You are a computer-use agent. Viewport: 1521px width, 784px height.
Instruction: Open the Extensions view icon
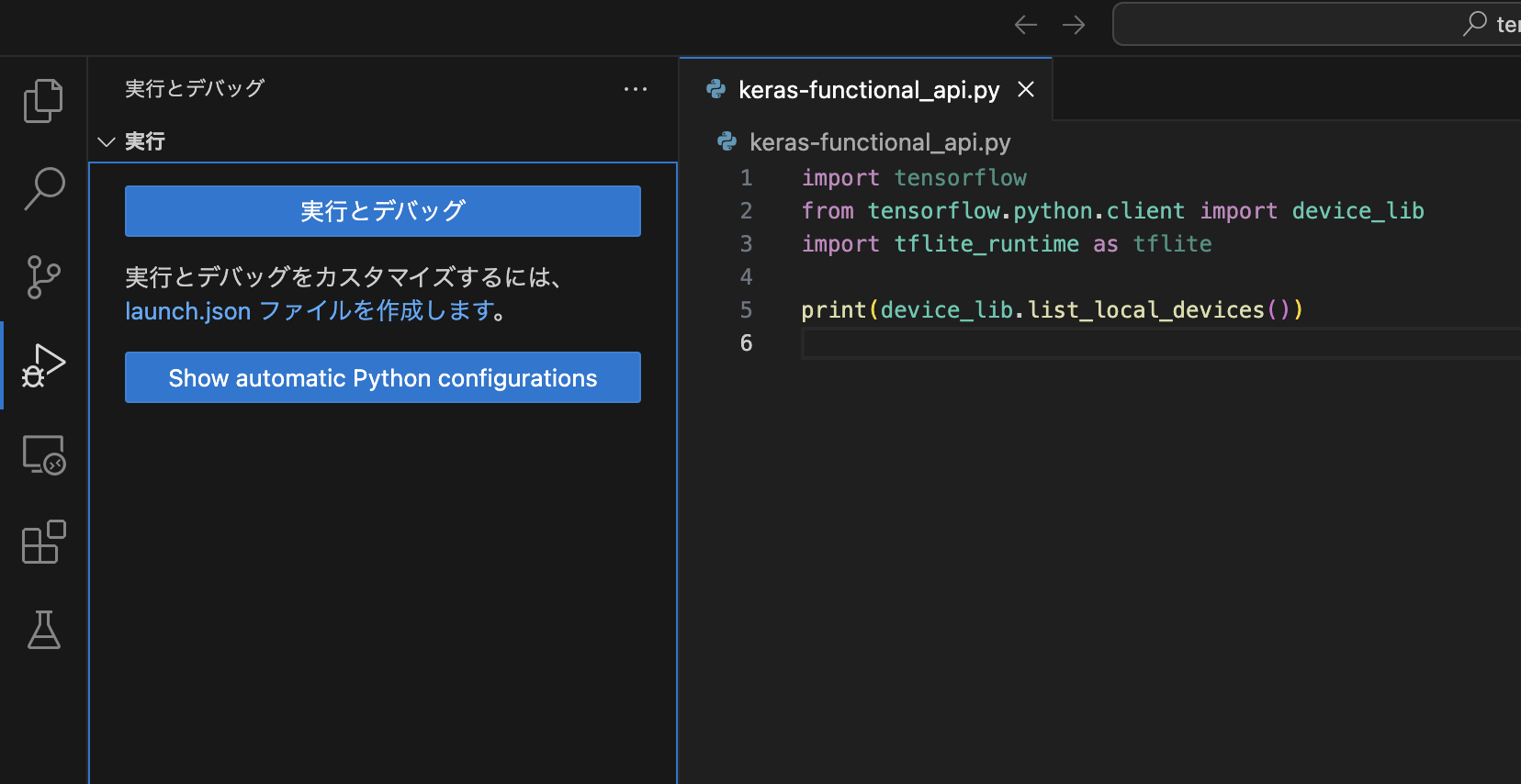coord(43,542)
